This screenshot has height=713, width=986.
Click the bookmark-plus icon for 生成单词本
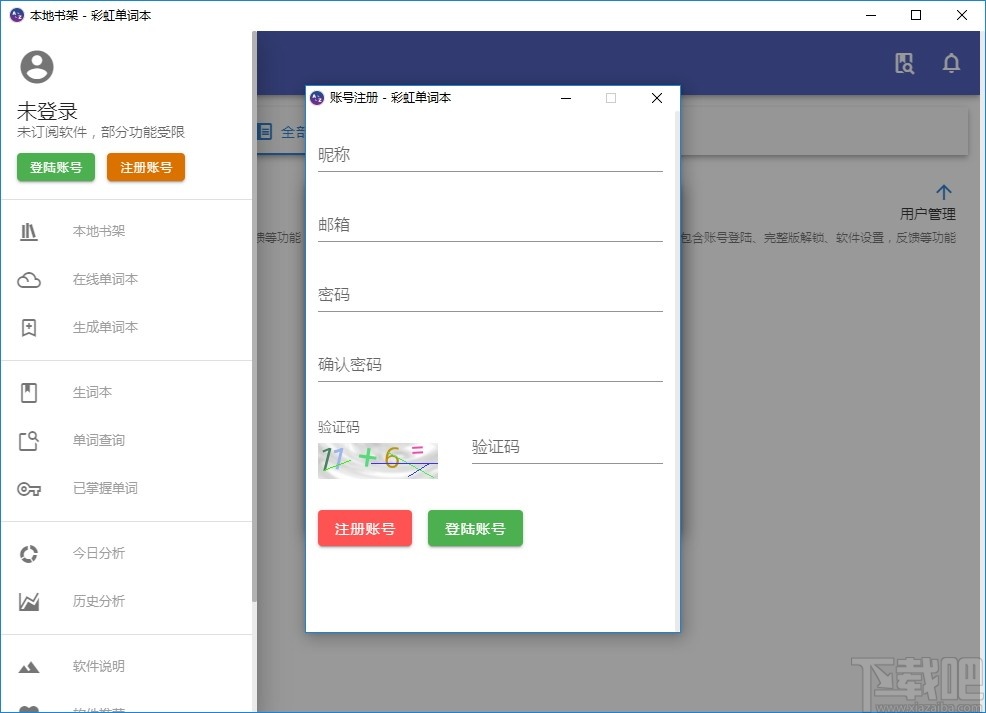29,328
